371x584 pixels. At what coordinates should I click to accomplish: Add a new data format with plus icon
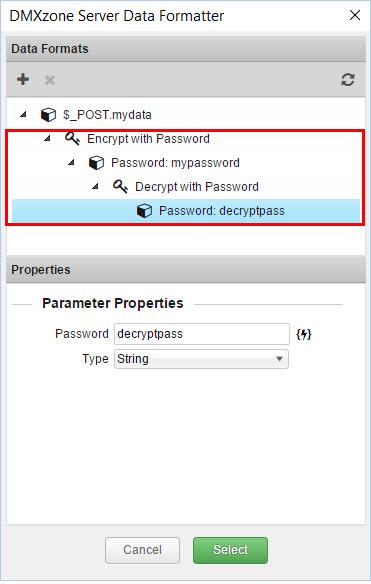click(23, 79)
